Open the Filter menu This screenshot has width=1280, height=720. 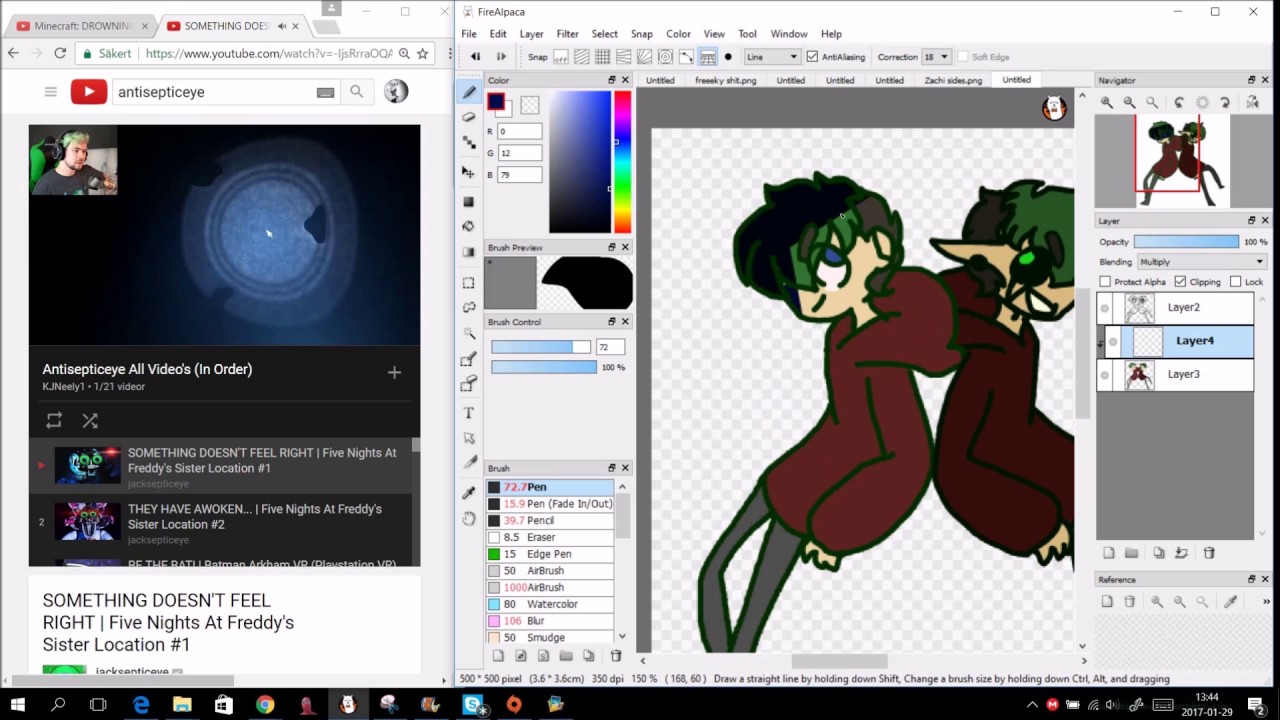point(567,34)
